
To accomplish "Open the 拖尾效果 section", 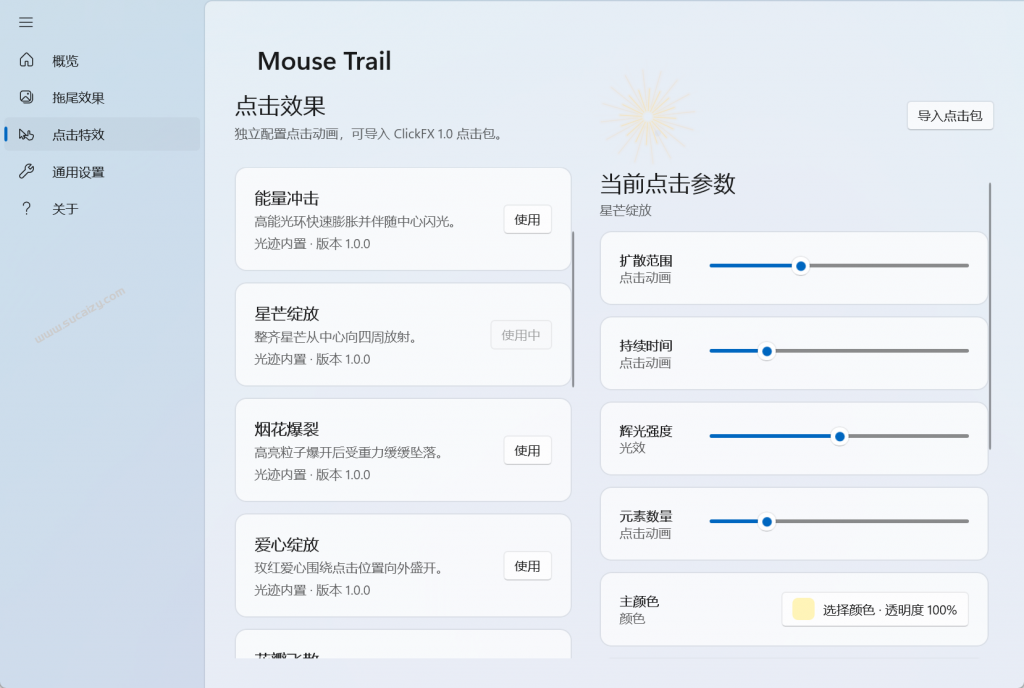I will tap(103, 97).
